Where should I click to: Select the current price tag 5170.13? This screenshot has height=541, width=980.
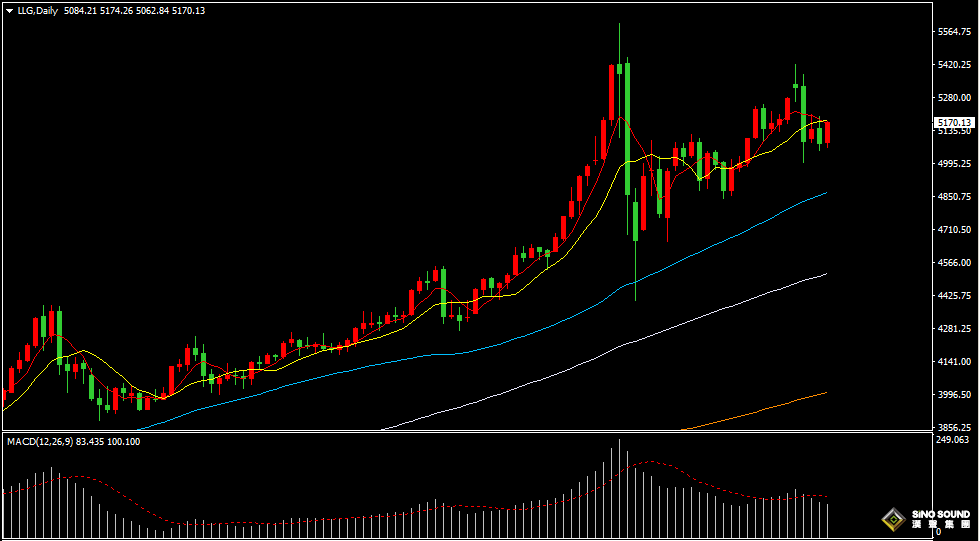[954, 122]
